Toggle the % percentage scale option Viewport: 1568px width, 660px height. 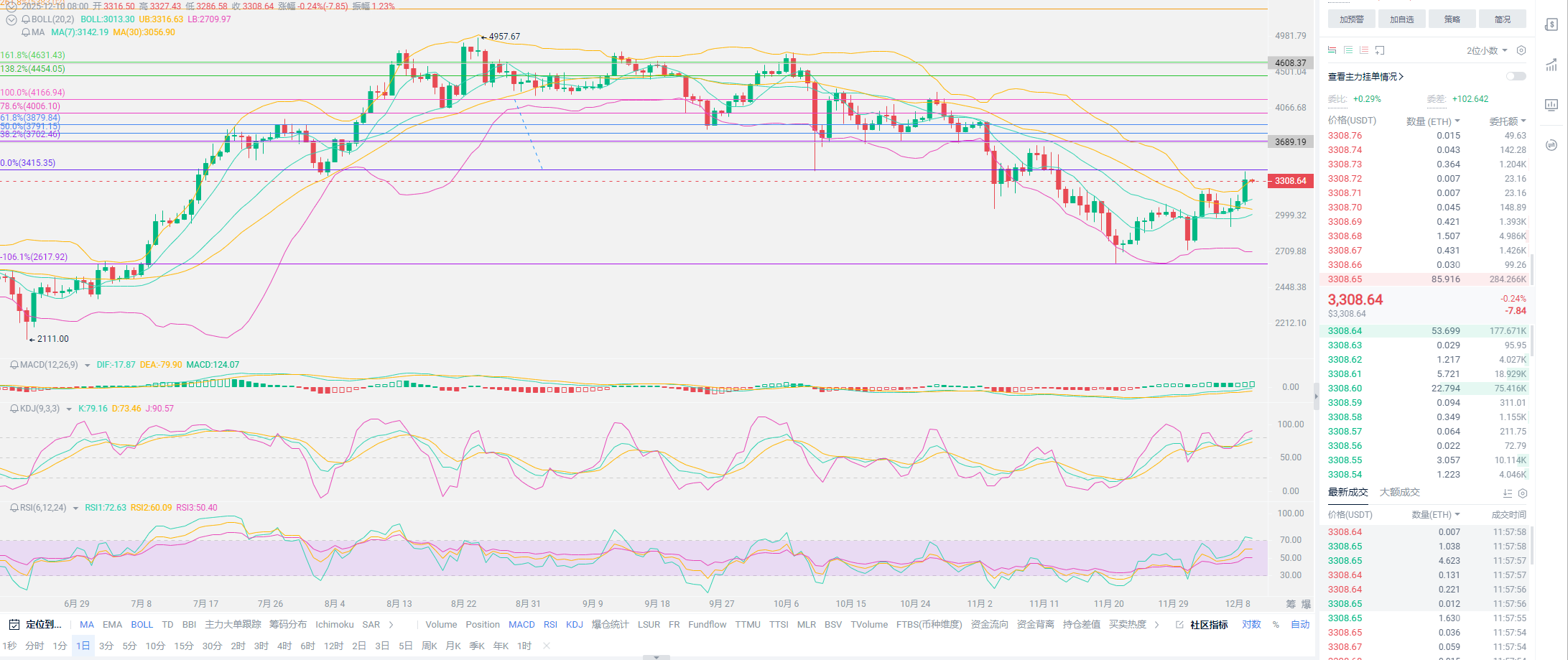(x=1276, y=625)
